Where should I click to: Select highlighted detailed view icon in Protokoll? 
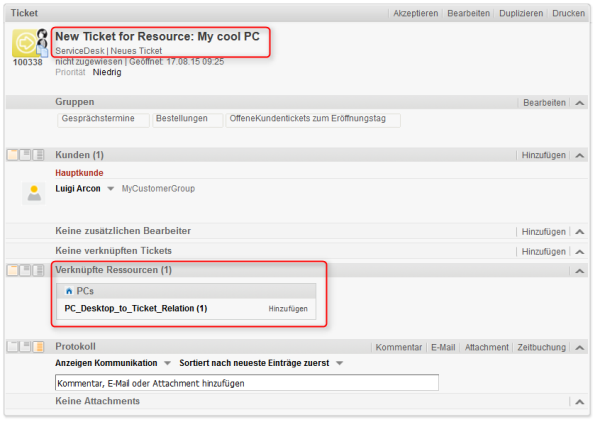(x=38, y=347)
